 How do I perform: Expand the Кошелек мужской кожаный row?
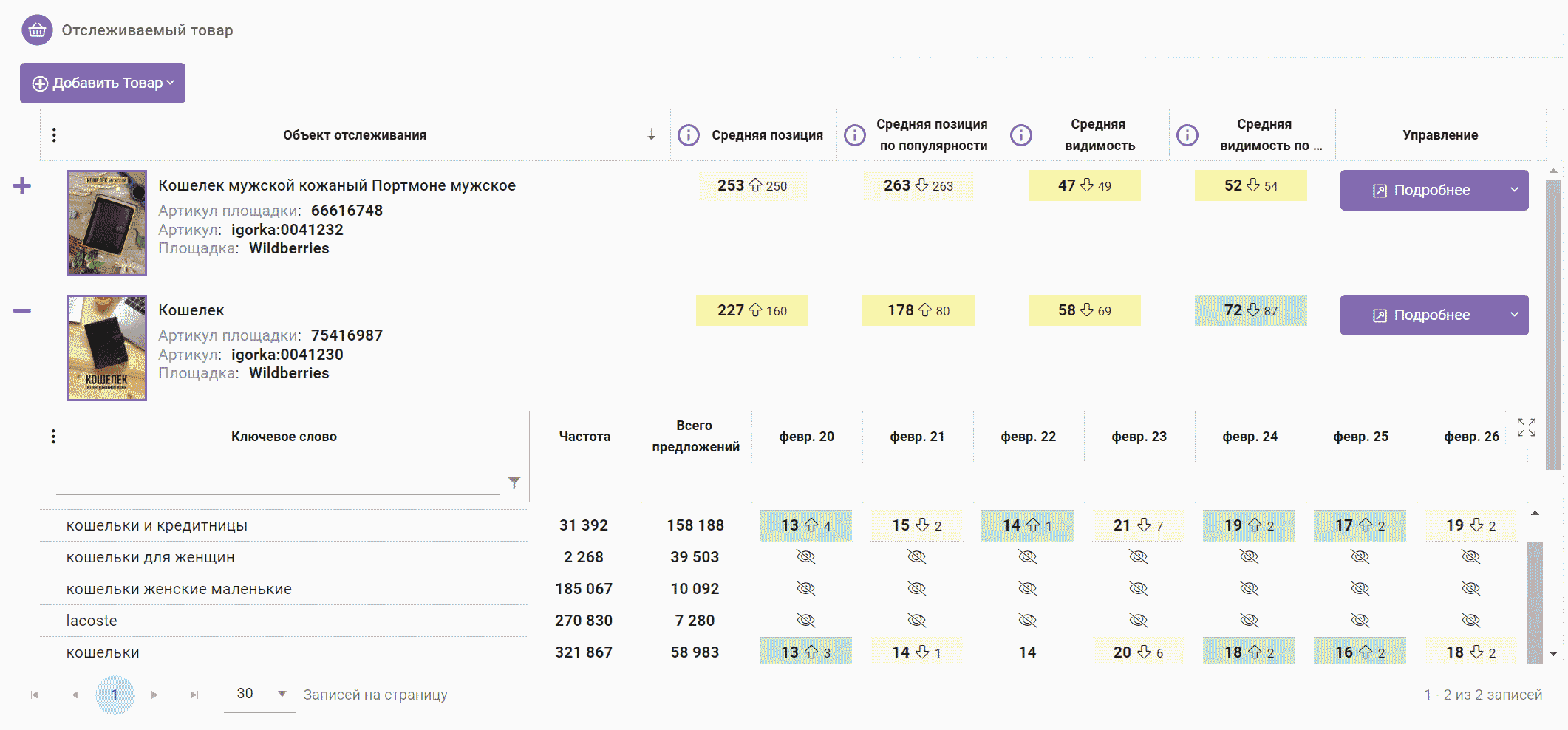22,185
